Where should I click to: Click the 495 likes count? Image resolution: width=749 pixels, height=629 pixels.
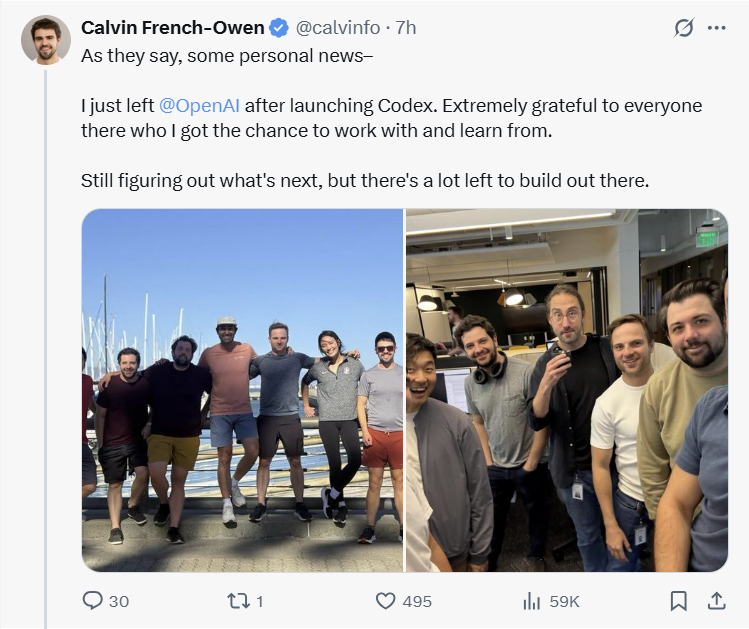(417, 601)
